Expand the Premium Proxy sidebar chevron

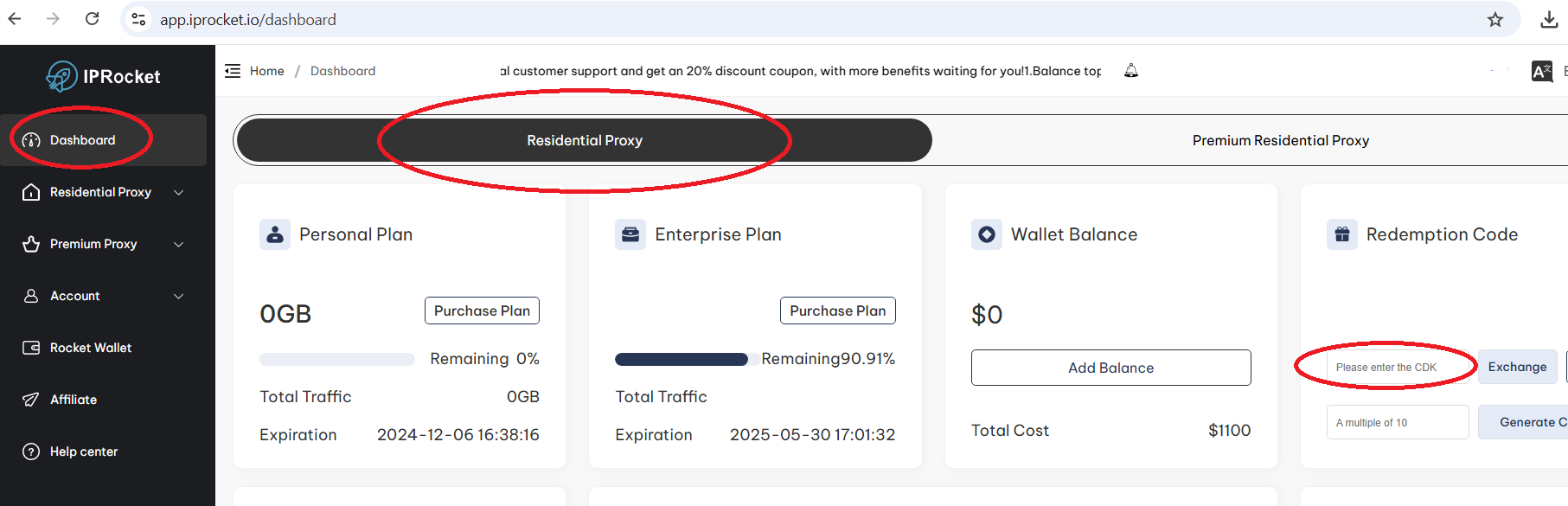(179, 244)
